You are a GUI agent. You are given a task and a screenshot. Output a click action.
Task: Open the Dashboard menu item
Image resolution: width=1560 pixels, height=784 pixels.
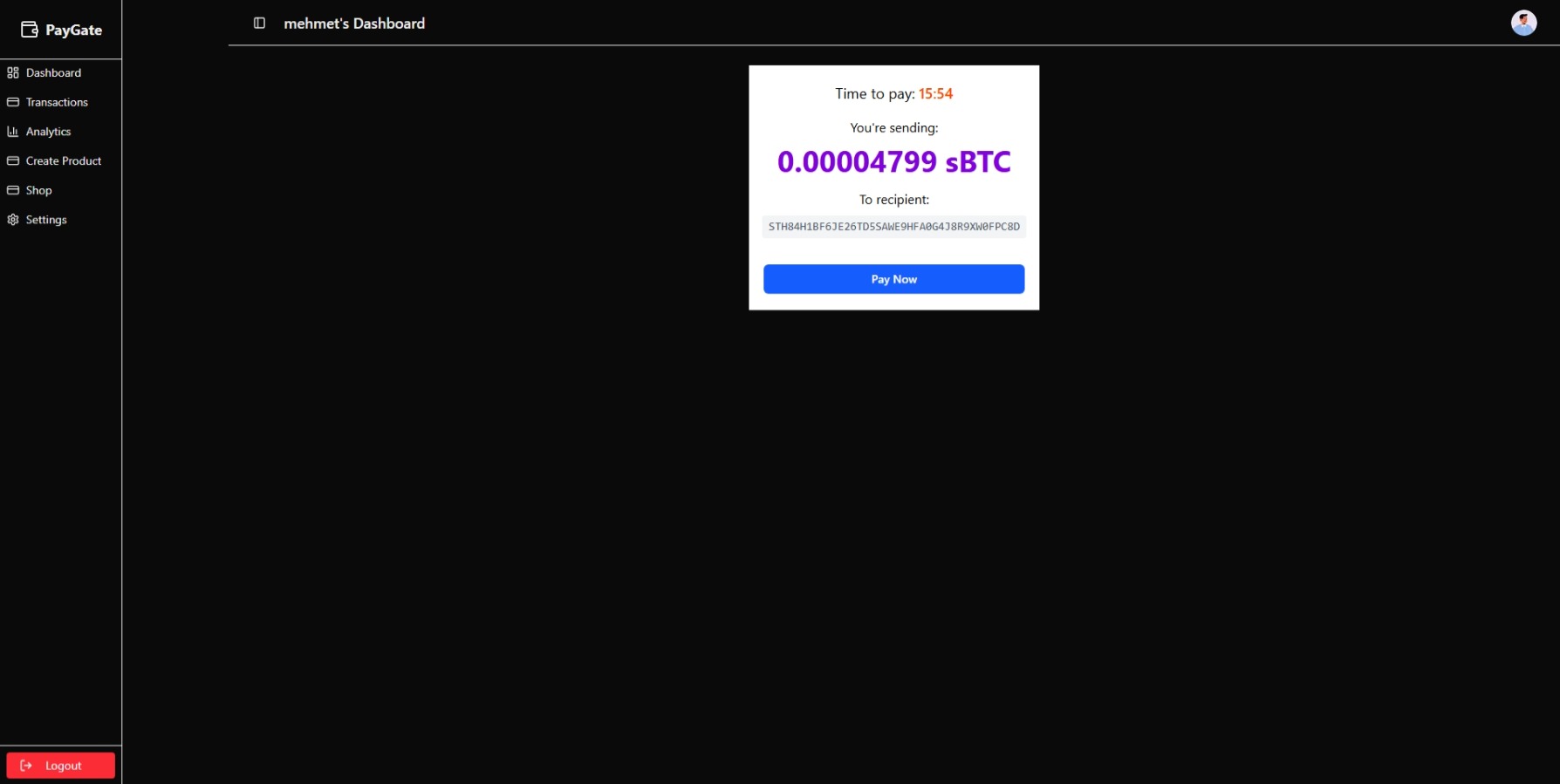click(x=53, y=73)
